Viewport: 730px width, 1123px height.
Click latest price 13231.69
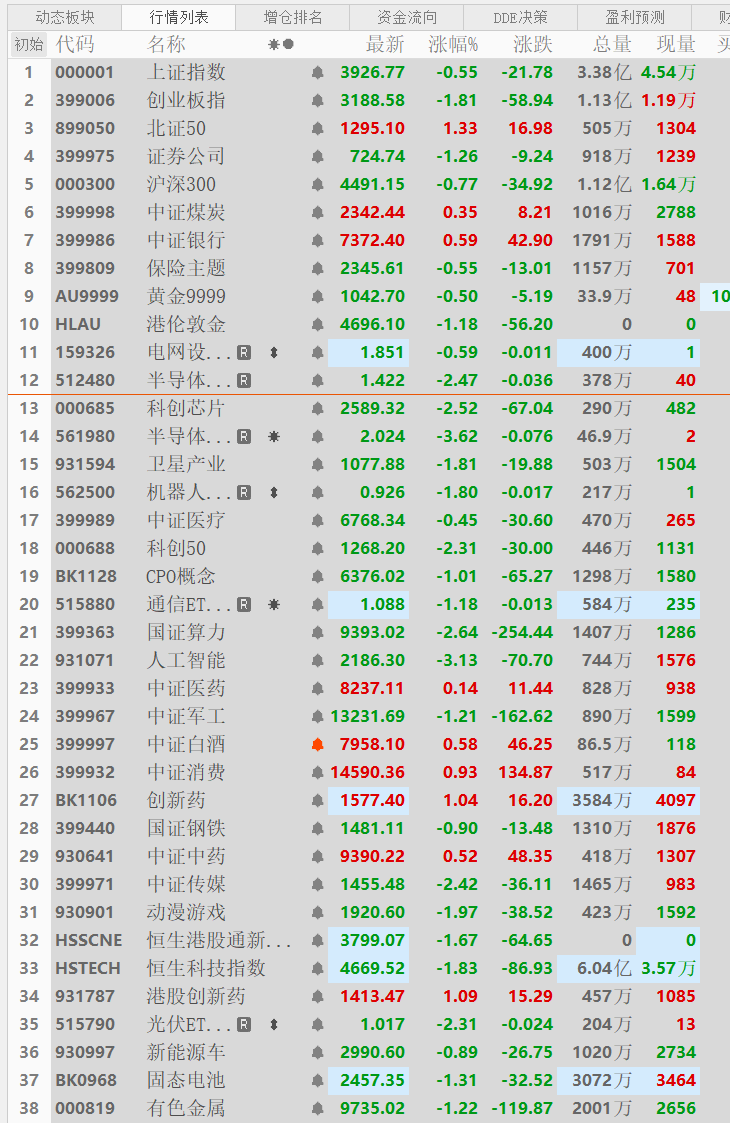coord(368,716)
